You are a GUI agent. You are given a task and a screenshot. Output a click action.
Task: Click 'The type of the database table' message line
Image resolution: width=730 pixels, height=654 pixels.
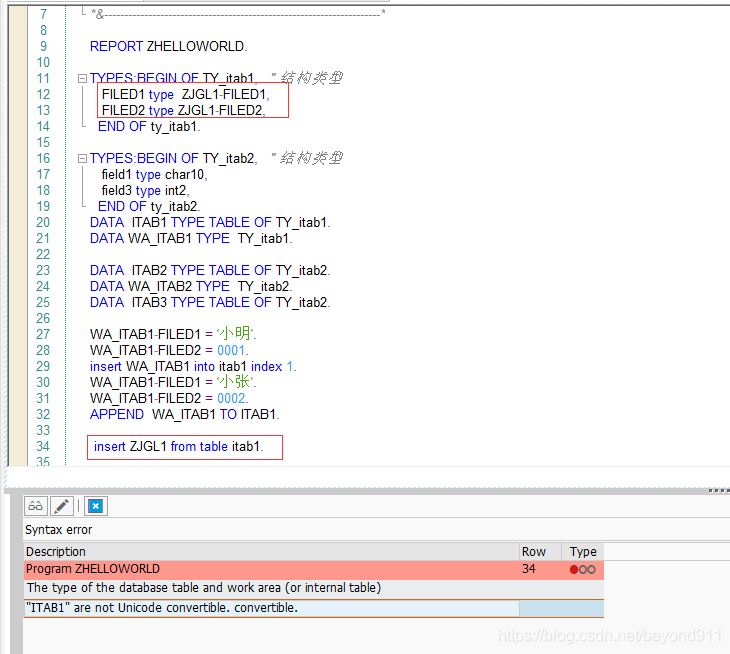[204, 588]
